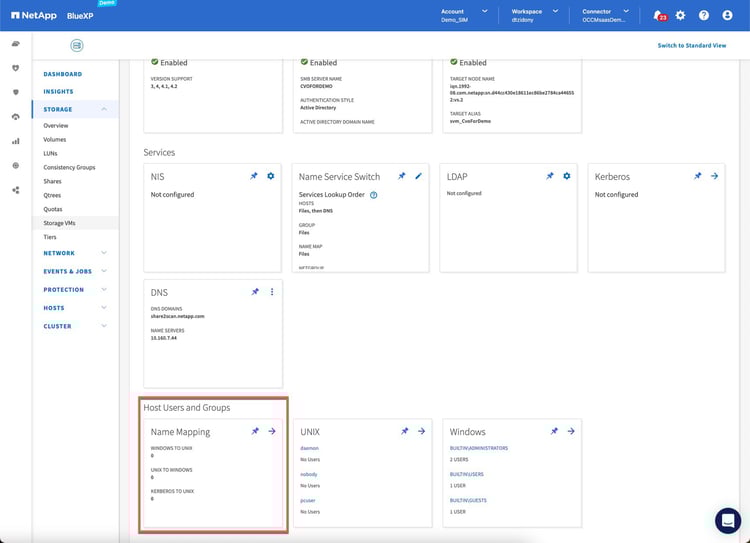
Task: Edit Name Service Switch with pencil icon
Action: (419, 176)
